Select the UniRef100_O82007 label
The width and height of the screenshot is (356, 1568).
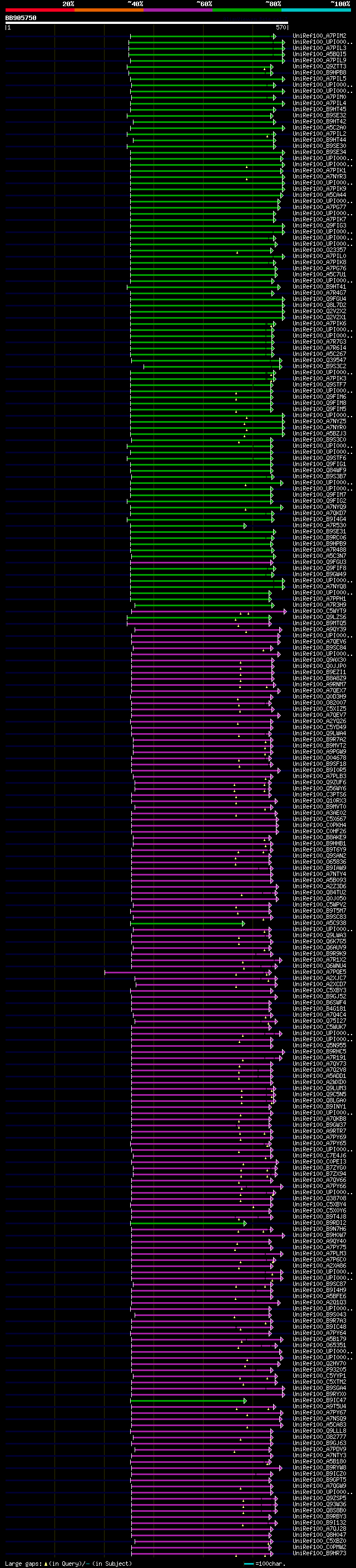pyautogui.click(x=319, y=703)
